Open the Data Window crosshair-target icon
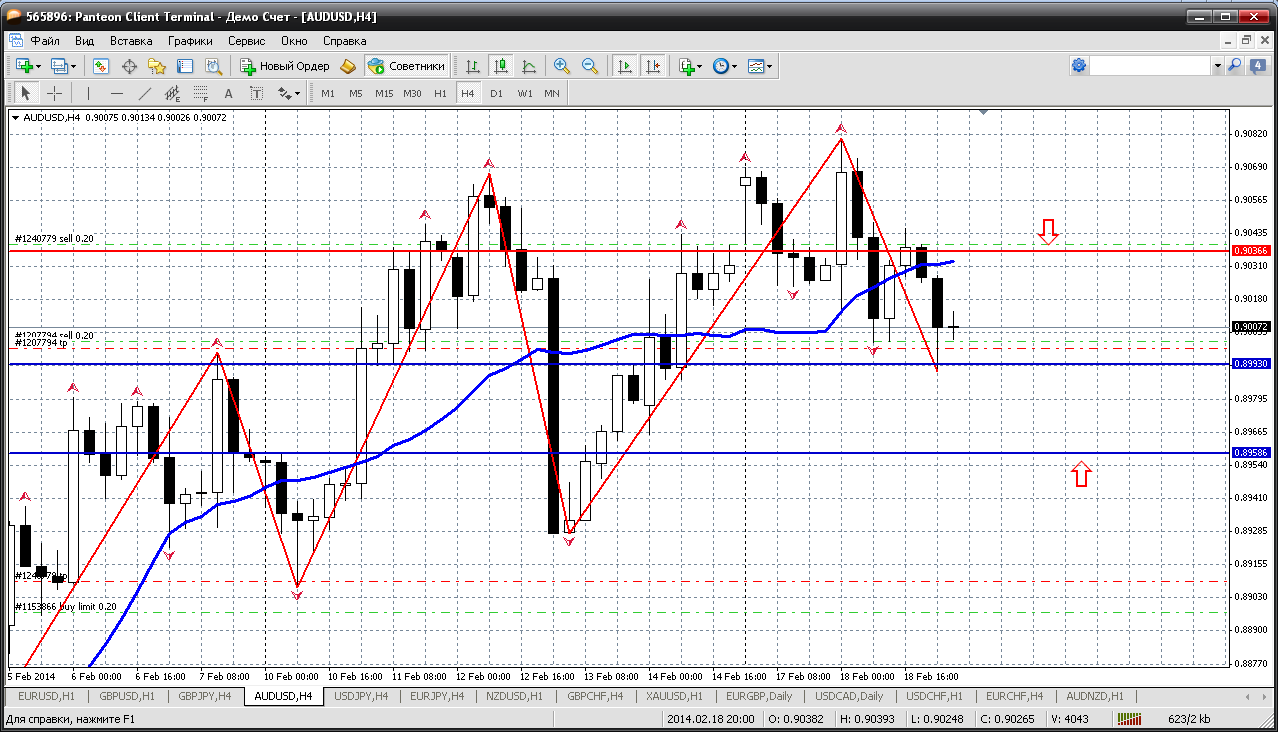The width and height of the screenshot is (1278, 732). click(x=129, y=66)
